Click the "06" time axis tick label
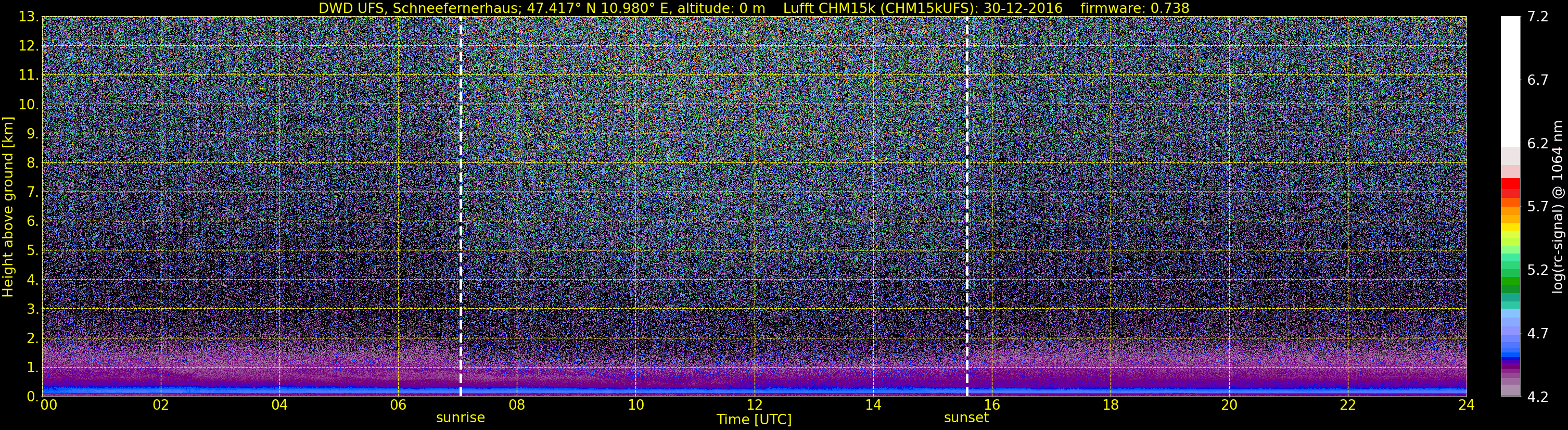 pyautogui.click(x=398, y=404)
